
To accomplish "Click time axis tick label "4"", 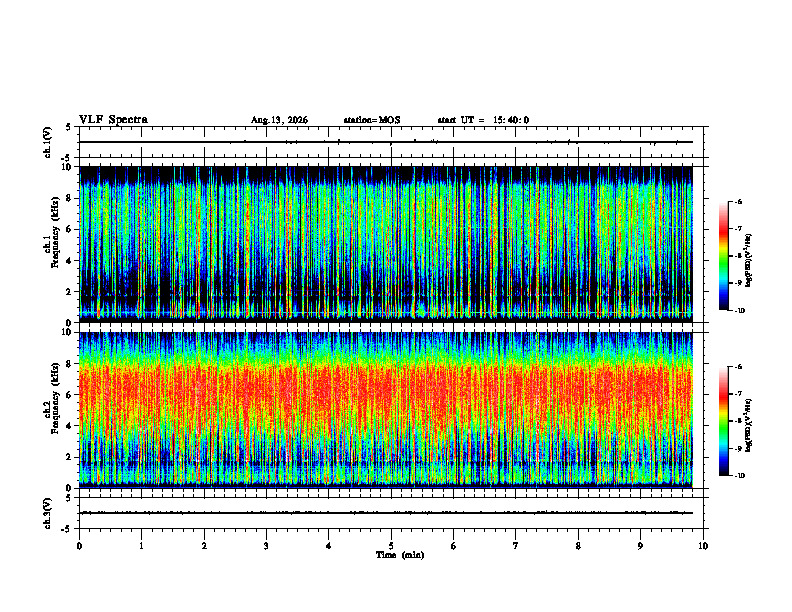I will pyautogui.click(x=329, y=546).
